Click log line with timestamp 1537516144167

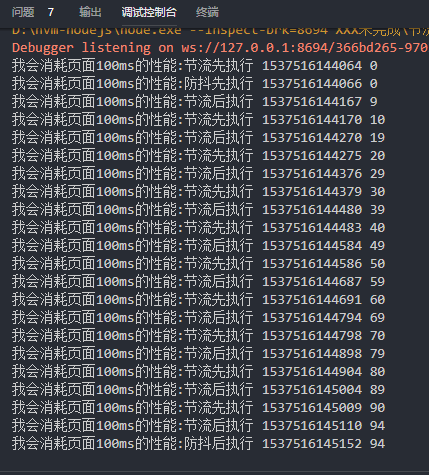click(x=195, y=102)
